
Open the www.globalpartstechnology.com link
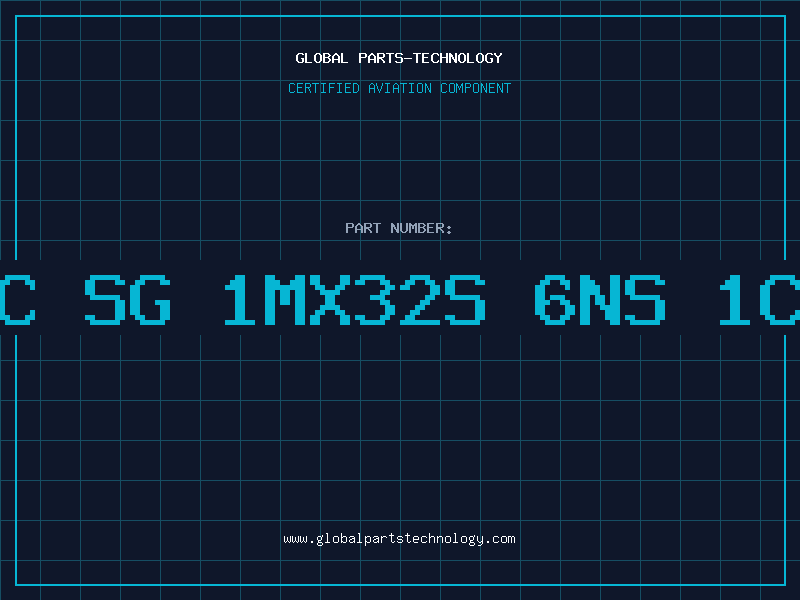coord(399,539)
